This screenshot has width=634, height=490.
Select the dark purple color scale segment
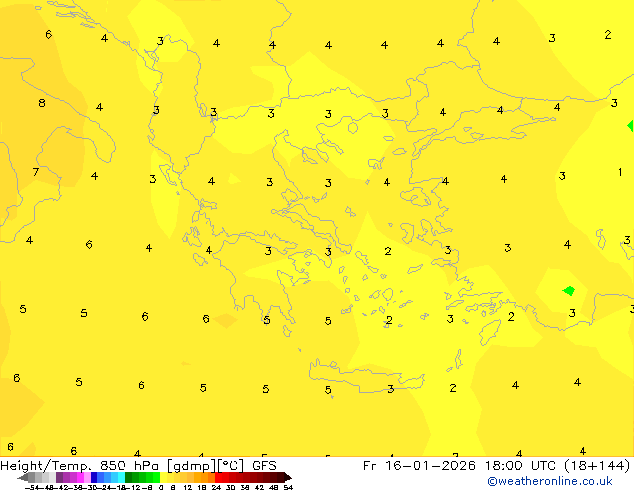coord(59,477)
